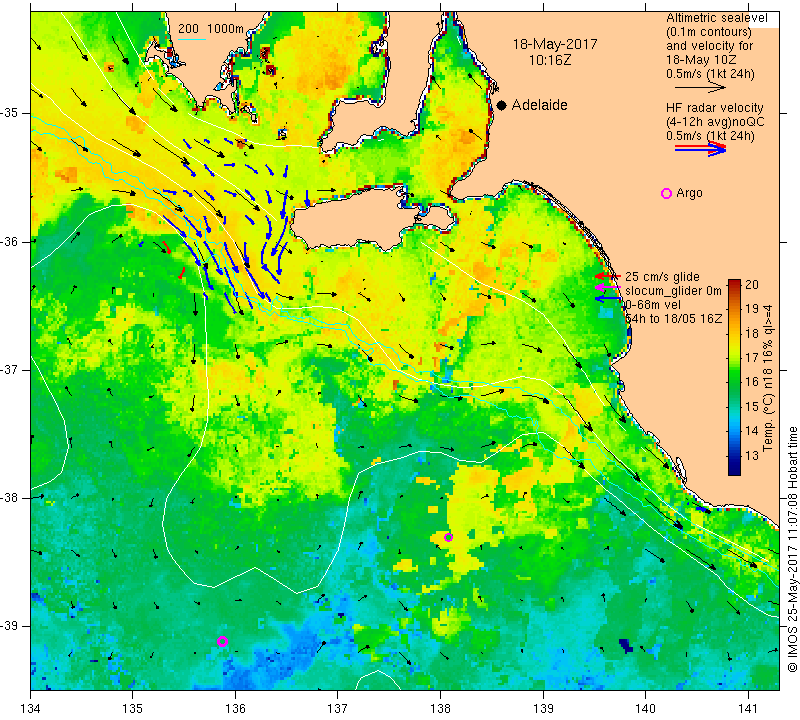Click the latitude label -35
The image size is (800, 720).
click(9, 113)
